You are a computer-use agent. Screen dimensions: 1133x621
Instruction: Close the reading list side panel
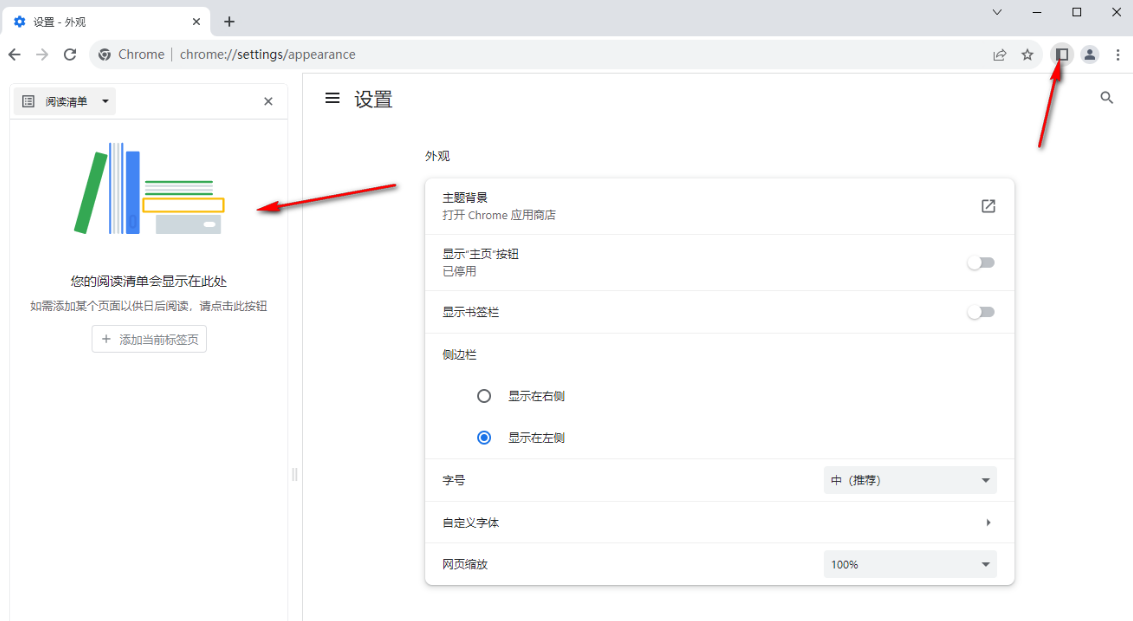pos(268,101)
